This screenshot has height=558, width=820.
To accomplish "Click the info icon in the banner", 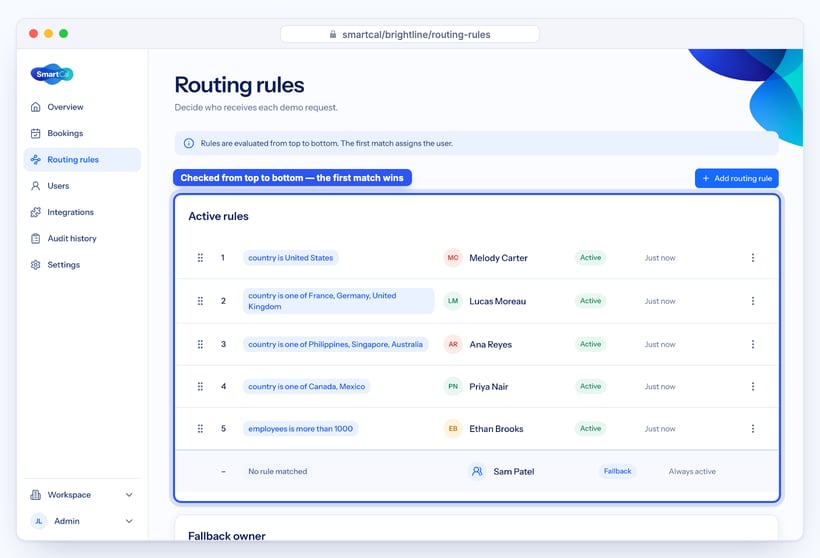I will point(189,143).
